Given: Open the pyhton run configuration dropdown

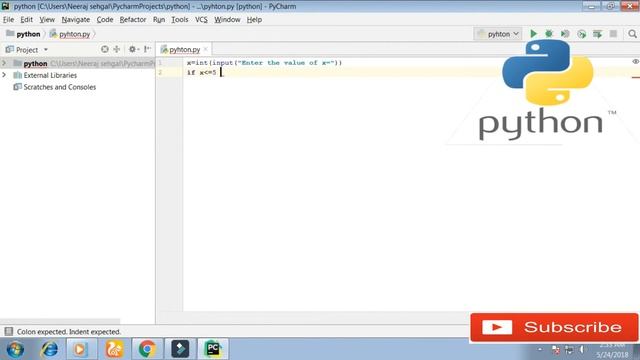Looking at the screenshot, I should tap(498, 34).
